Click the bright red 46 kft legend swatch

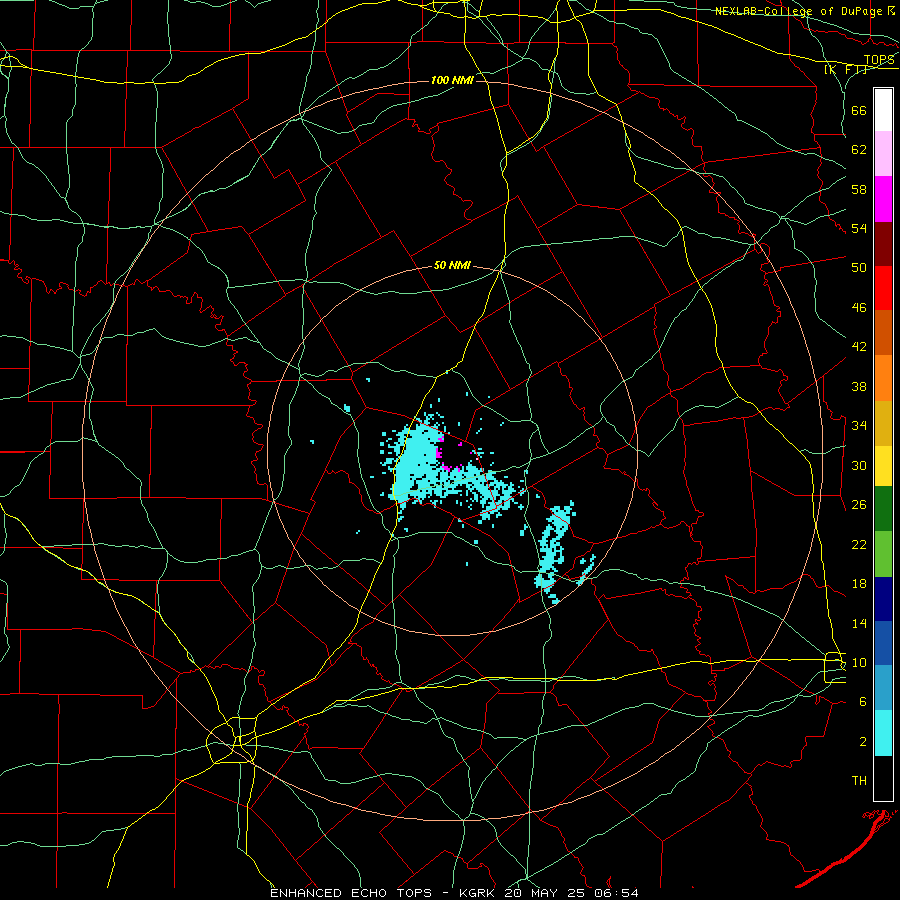(x=883, y=288)
